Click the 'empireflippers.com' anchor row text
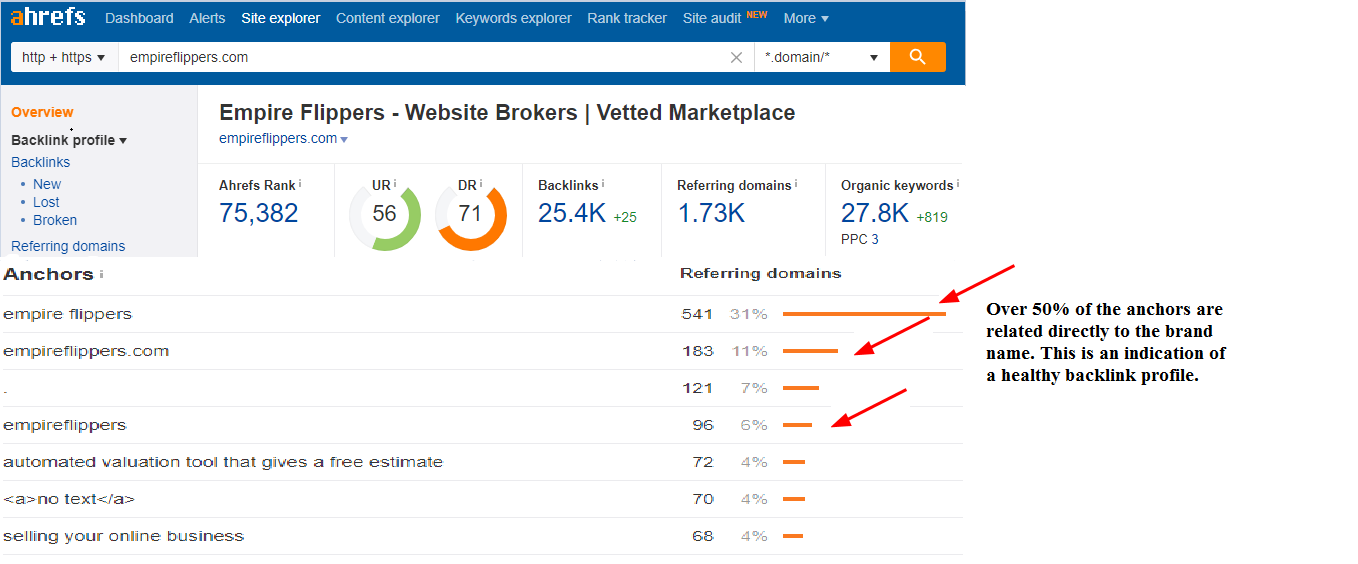Viewport: 1358px width, 564px height. coord(86,351)
